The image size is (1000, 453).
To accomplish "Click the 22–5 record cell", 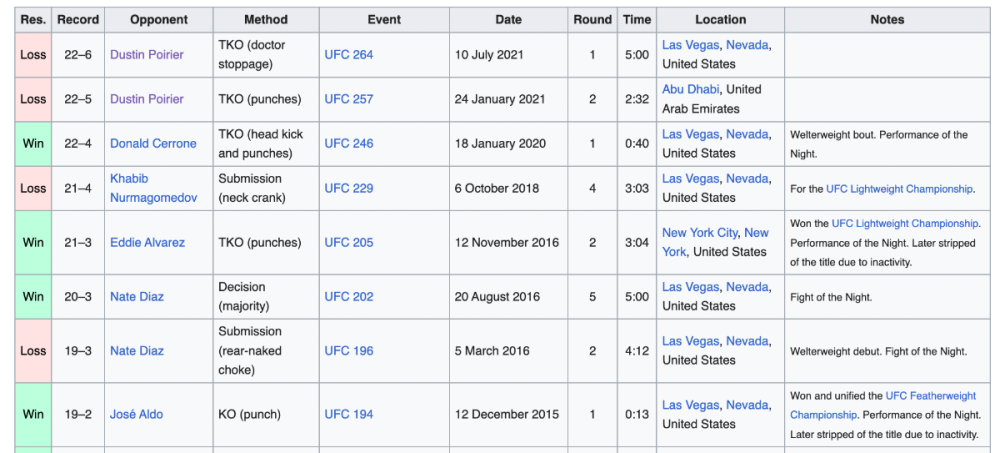I will [78, 99].
